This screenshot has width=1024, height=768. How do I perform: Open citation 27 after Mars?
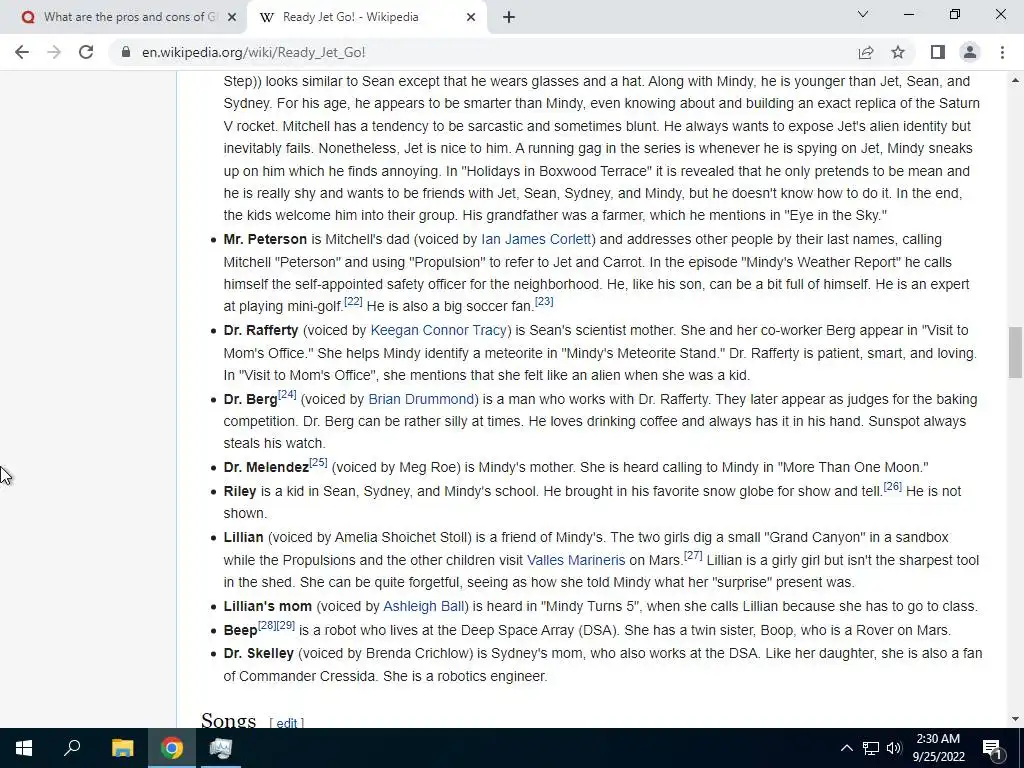[693, 555]
